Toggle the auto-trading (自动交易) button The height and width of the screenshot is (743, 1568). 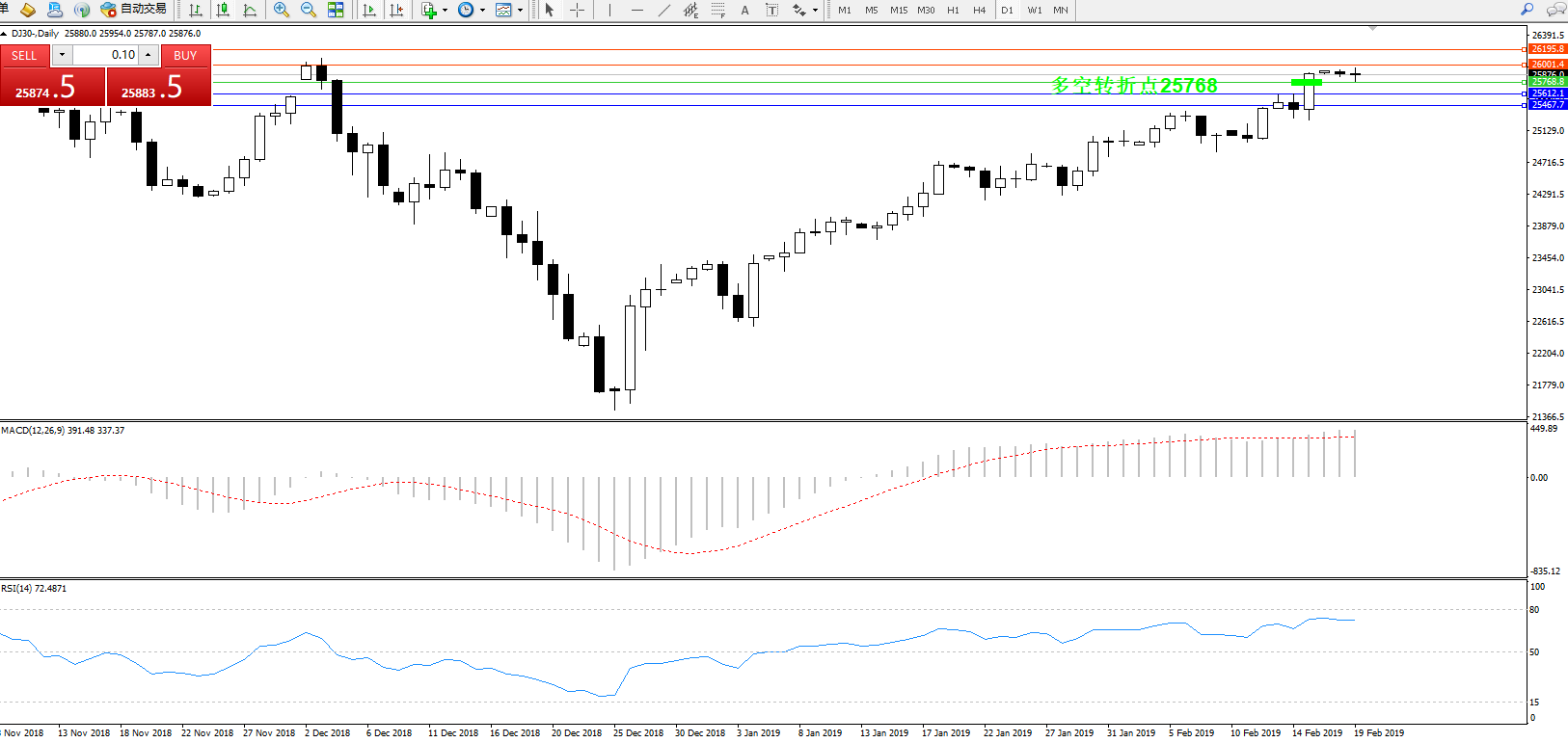click(134, 10)
